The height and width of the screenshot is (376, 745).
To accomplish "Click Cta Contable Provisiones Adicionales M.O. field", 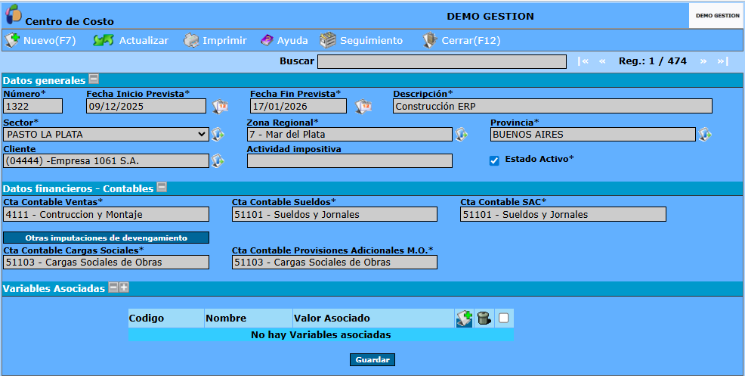I will [334, 262].
